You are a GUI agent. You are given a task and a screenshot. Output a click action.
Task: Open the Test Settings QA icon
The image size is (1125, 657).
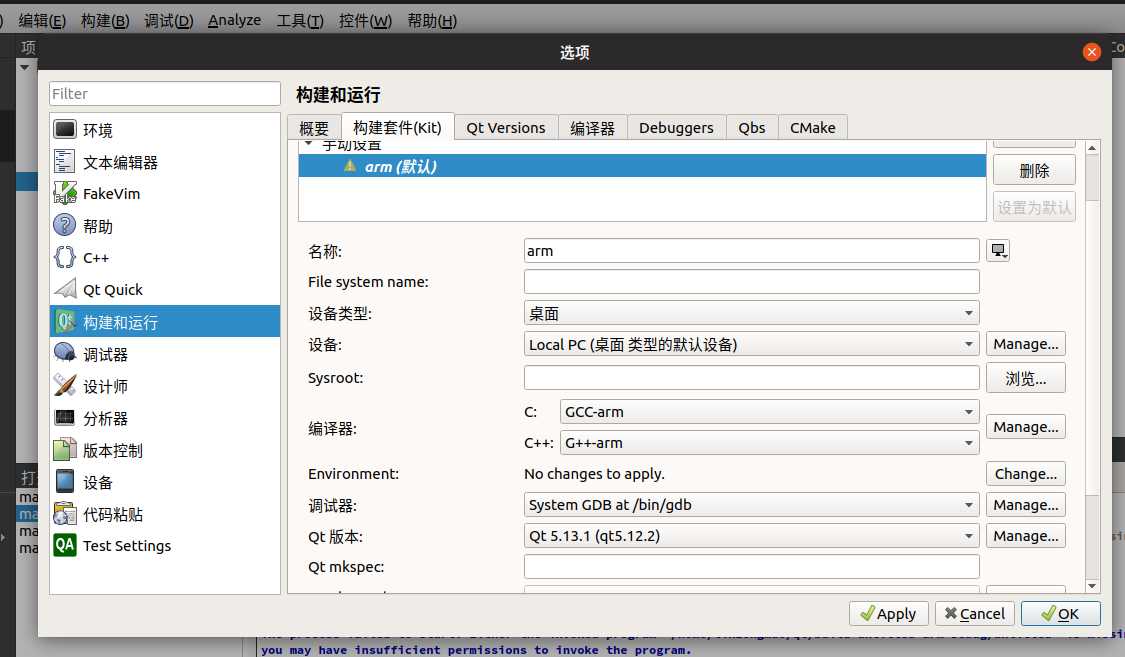65,545
